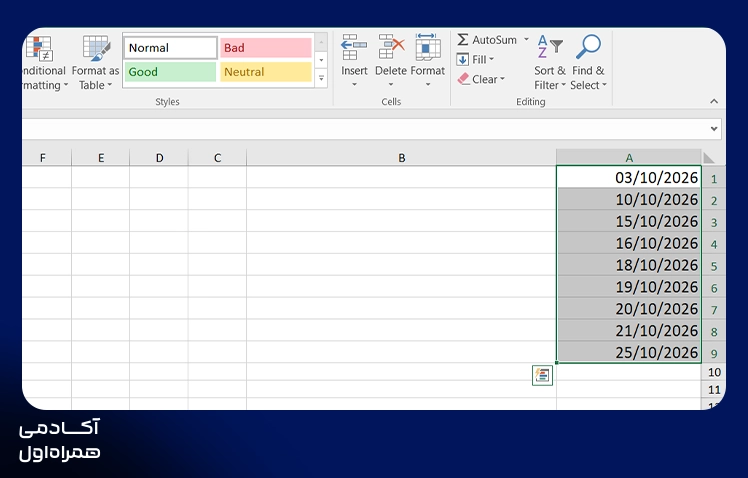Click cell with 03/10/2026
This screenshot has height=478, width=748.
click(629, 177)
